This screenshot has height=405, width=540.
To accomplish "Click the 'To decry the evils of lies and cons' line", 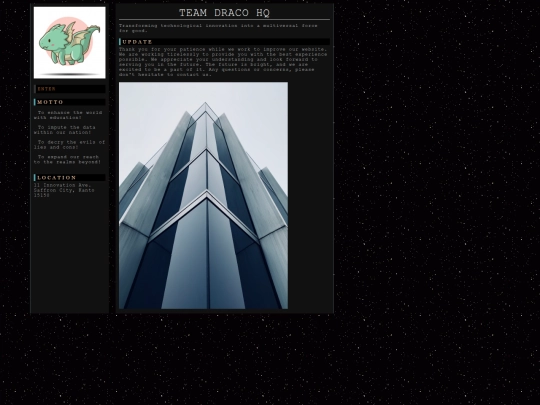I will [69, 145].
